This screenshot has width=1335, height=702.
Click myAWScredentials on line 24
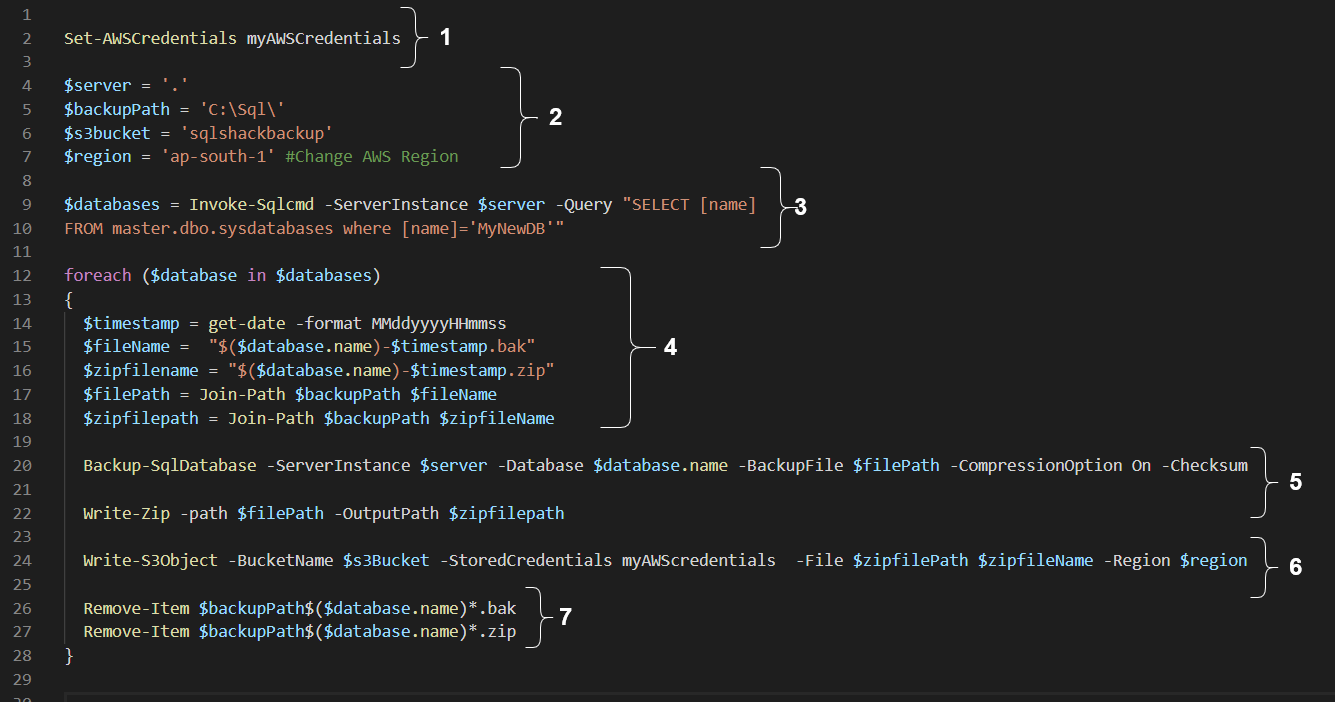coord(698,560)
